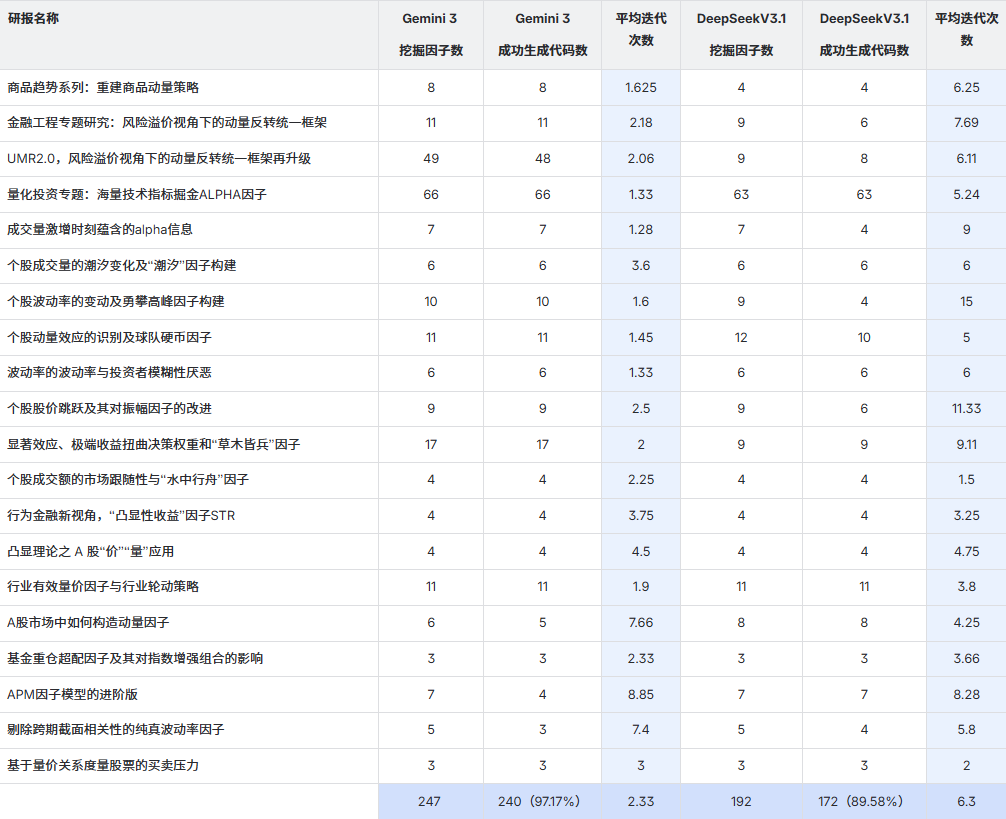
Task: Select row 行业有效量价因子与行业轮动策略
Action: (503, 587)
